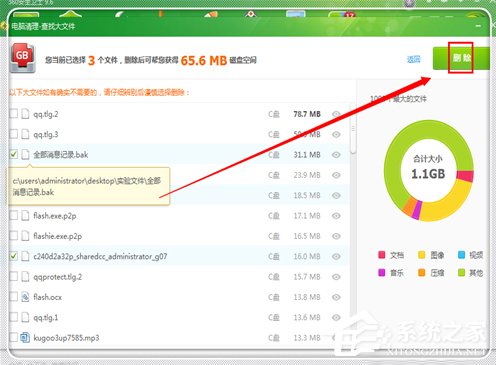The image size is (496, 365).
Task: Click the flash.ocx component icon
Action: point(25,297)
